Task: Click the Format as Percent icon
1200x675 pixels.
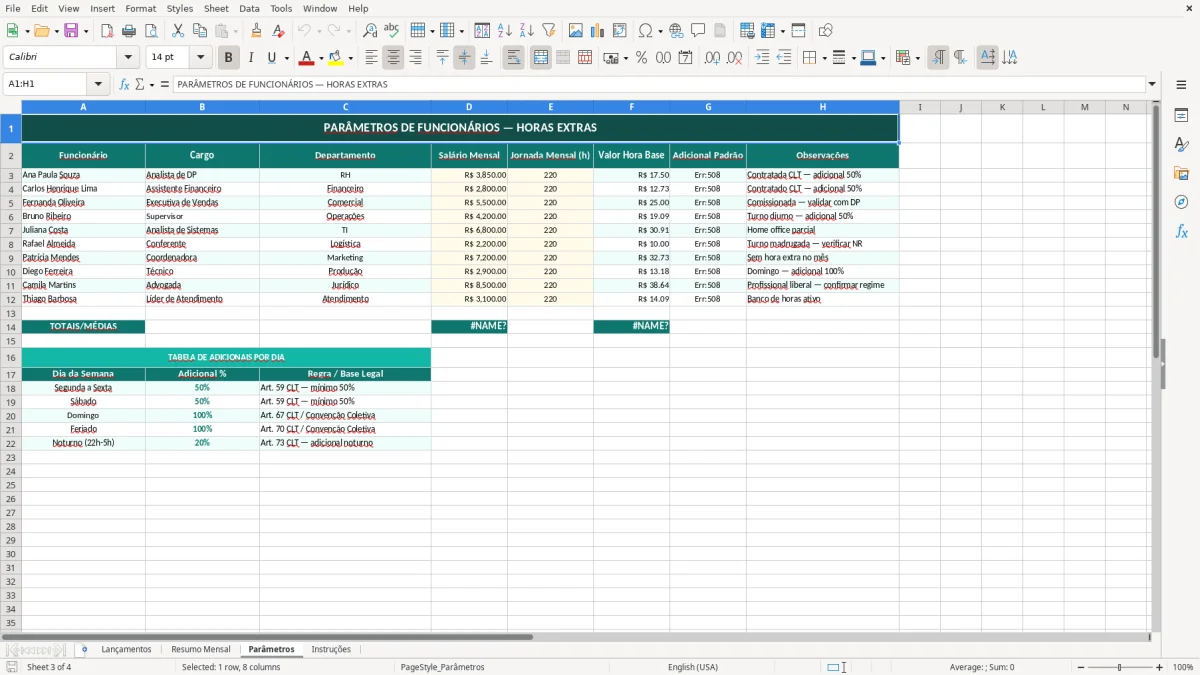Action: pyautogui.click(x=641, y=58)
